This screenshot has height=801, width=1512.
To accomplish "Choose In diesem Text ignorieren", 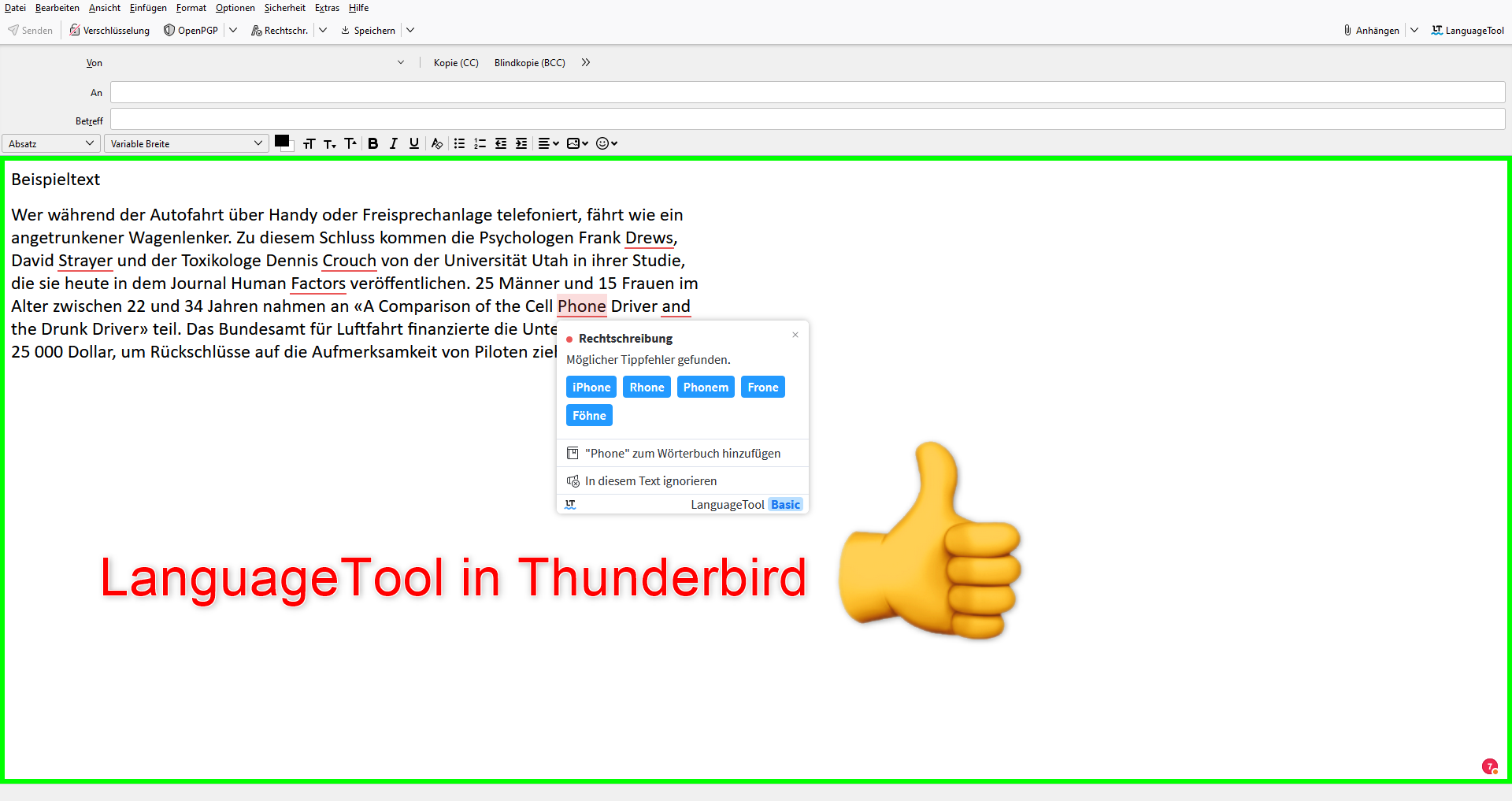I will point(683,480).
